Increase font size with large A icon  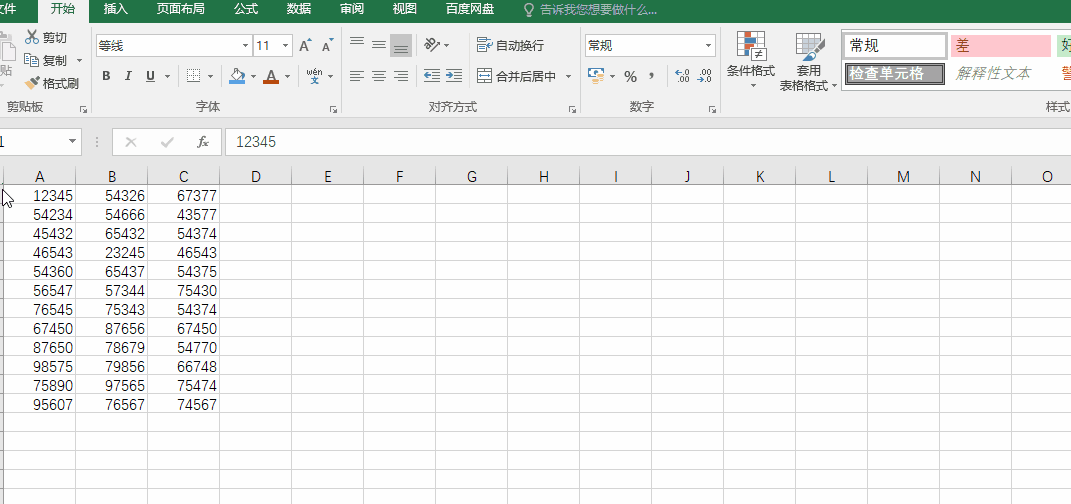pyautogui.click(x=305, y=46)
